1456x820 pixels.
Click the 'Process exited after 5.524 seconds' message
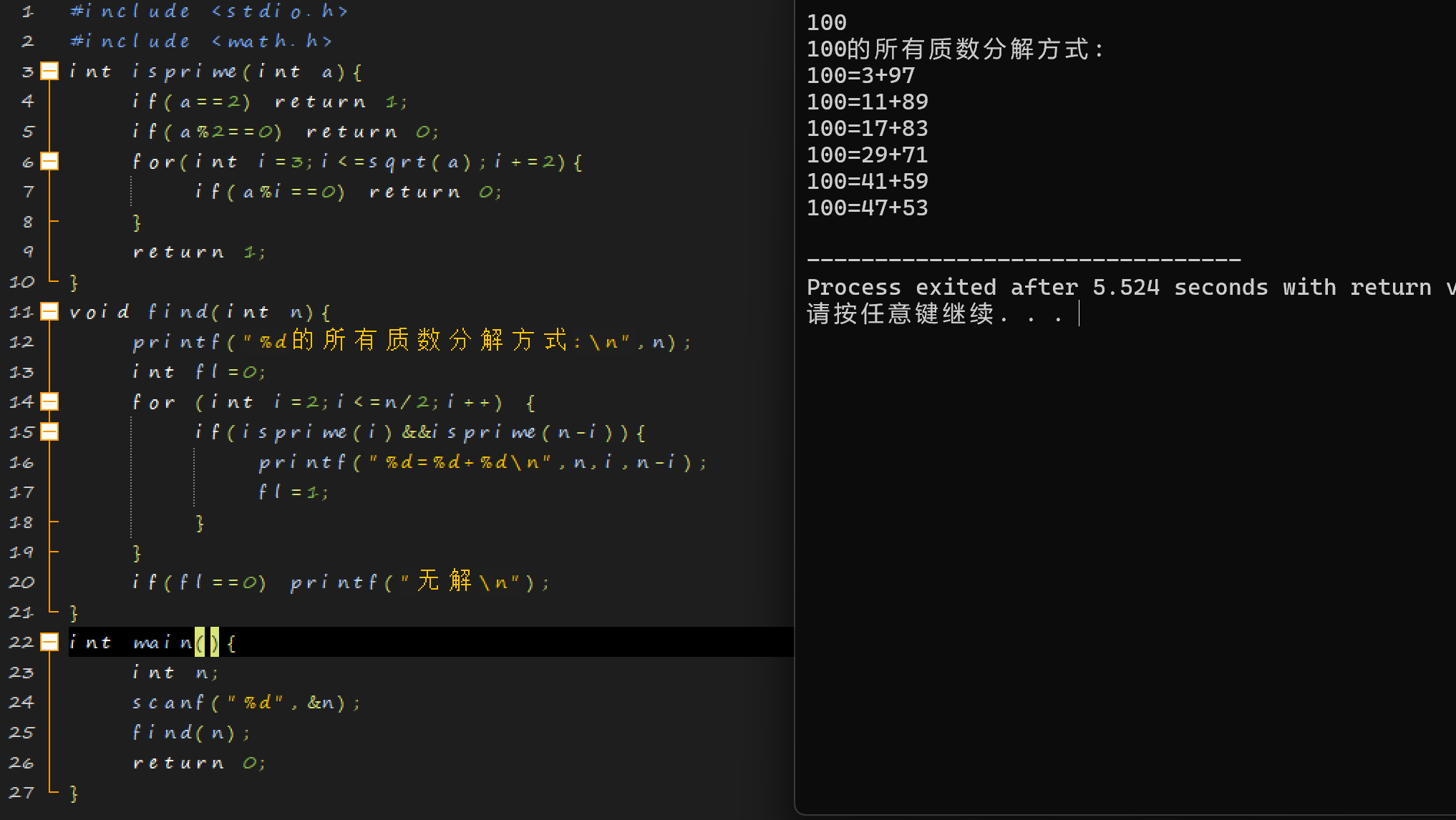coord(1038,288)
